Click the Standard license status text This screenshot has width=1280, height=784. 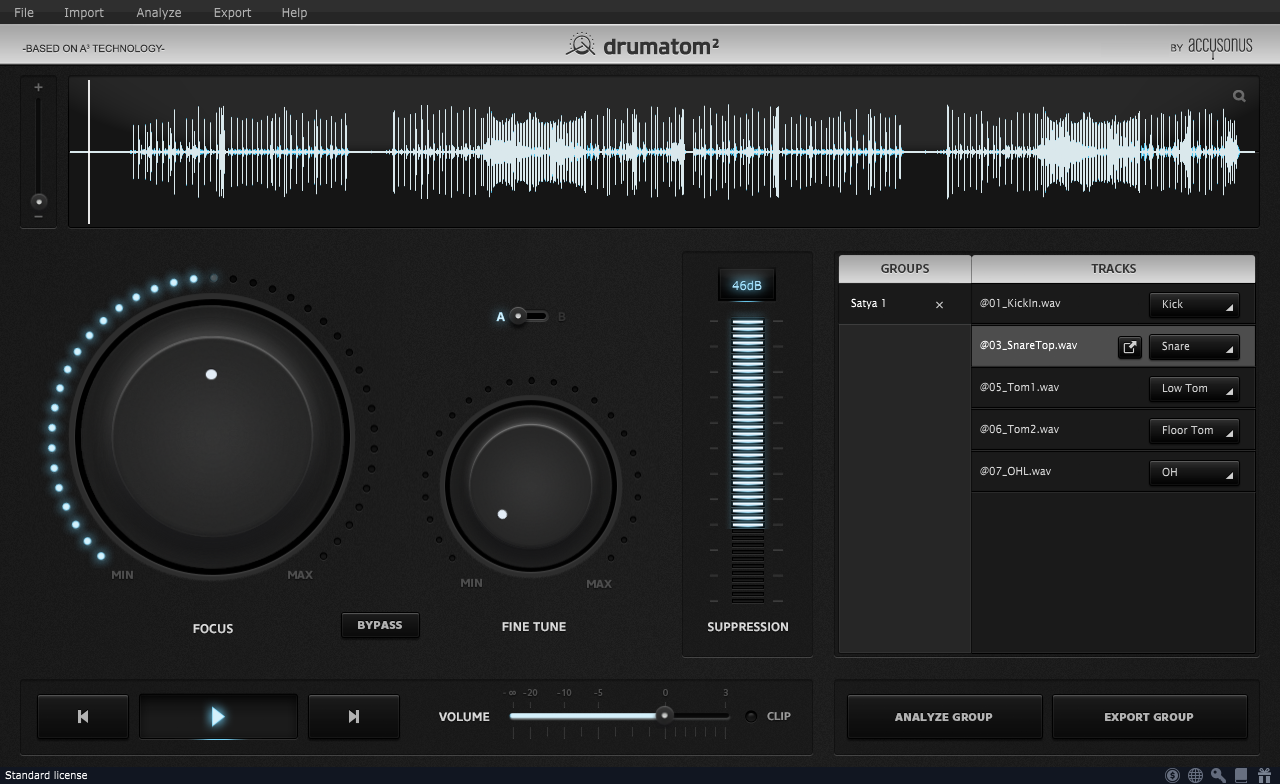coord(46,775)
